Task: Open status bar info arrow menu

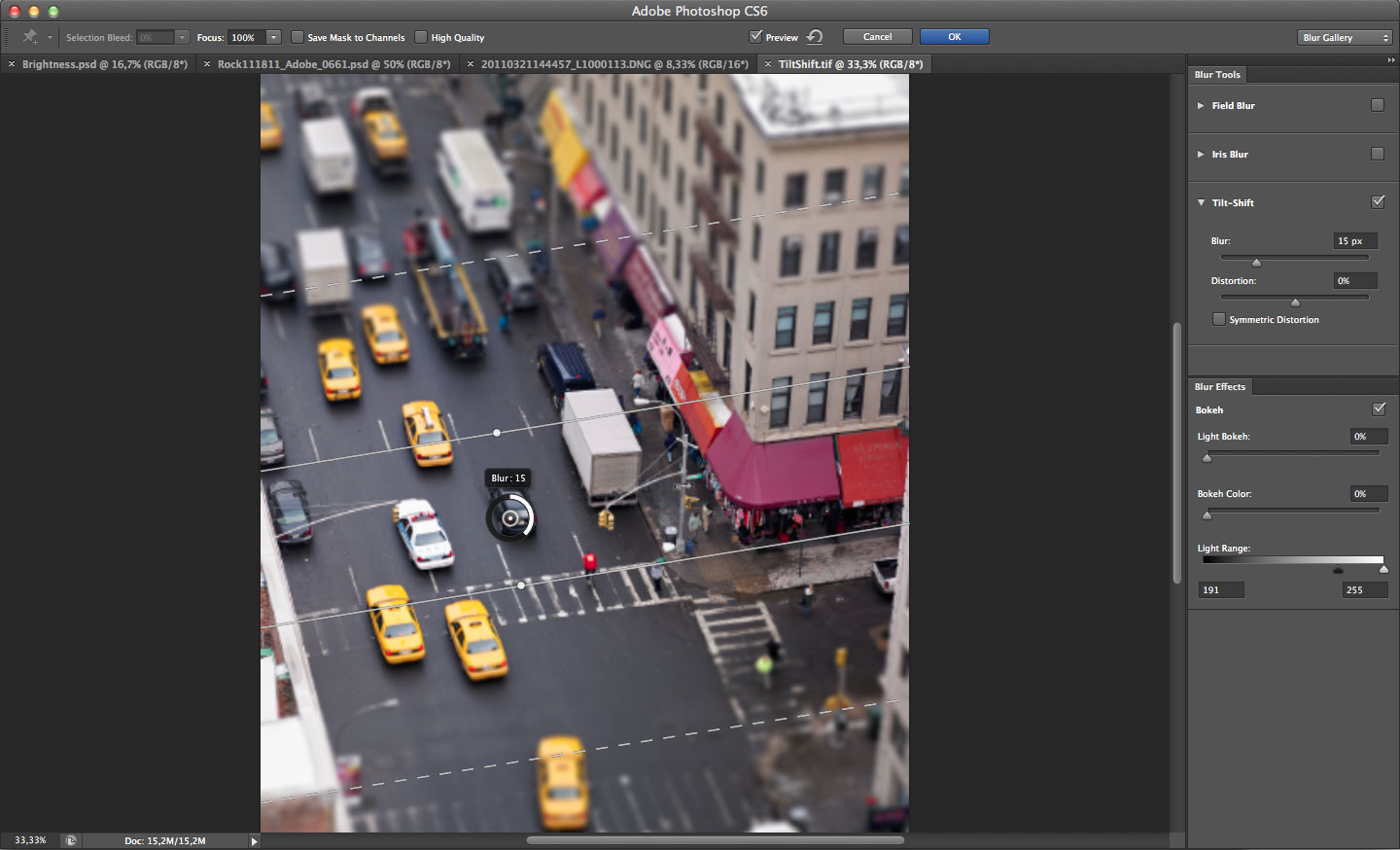Action: tap(254, 840)
